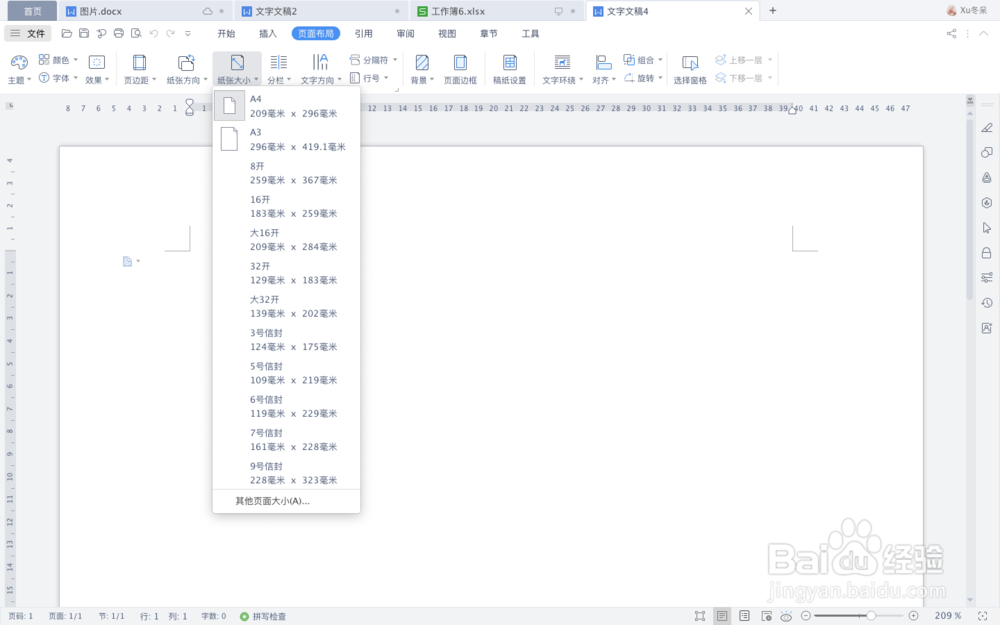Open the 引用 ribbon tab
This screenshot has width=1000, height=625.
[x=364, y=34]
